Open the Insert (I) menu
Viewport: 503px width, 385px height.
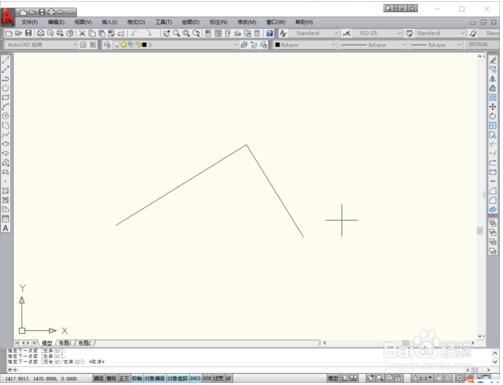click(x=109, y=22)
